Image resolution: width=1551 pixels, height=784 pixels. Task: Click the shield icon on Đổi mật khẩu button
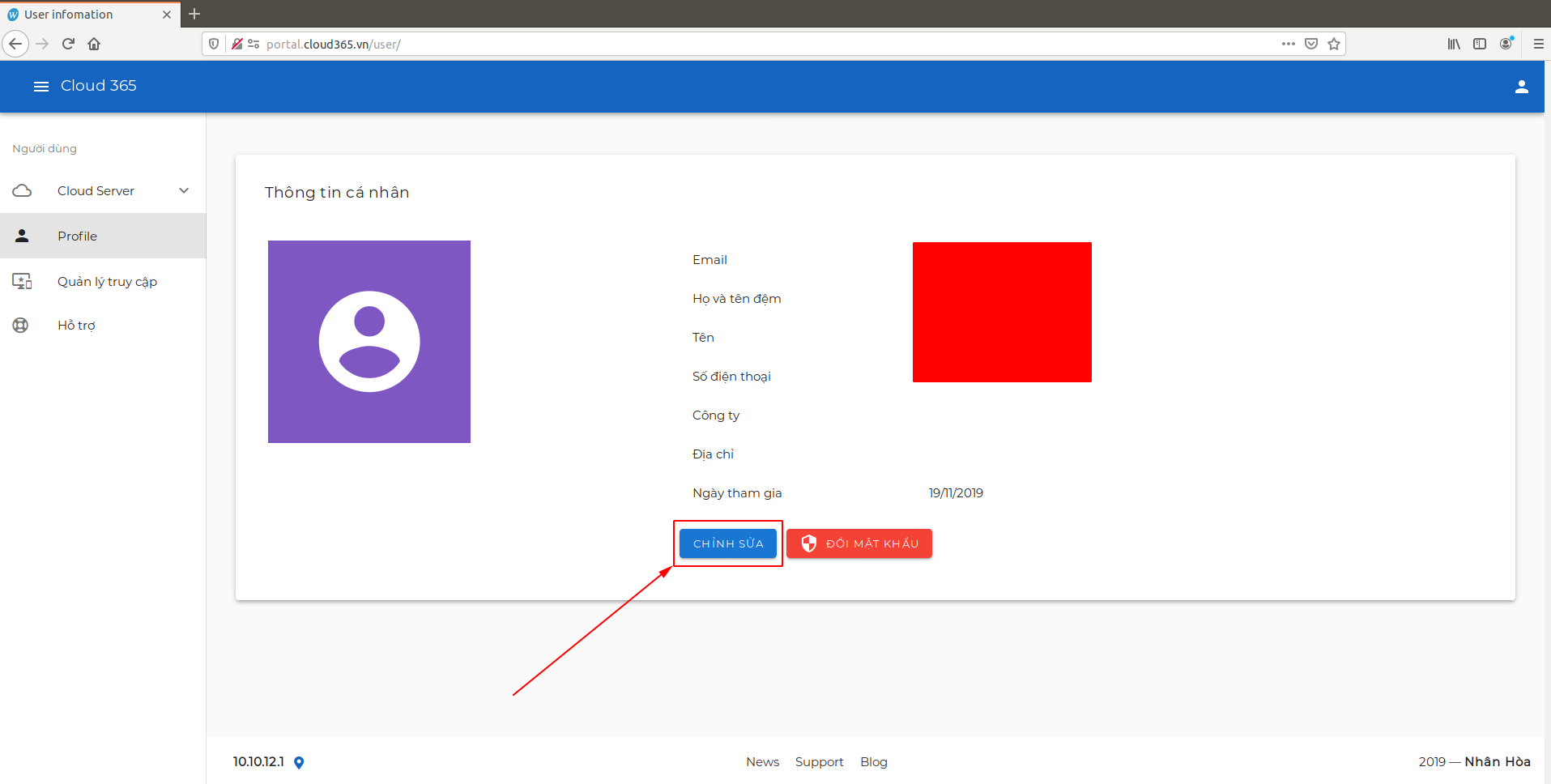(x=808, y=543)
